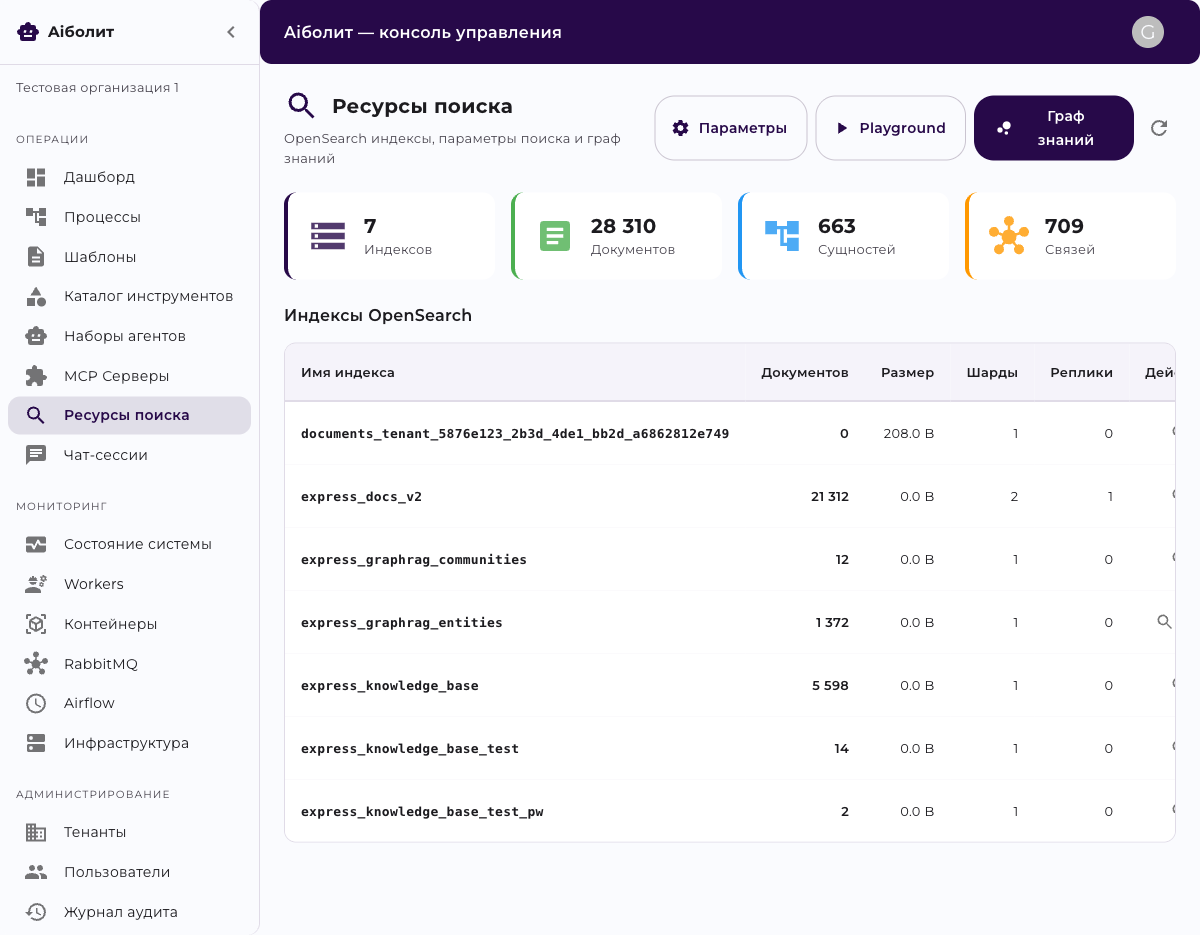Image resolution: width=1200 pixels, height=935 pixels.
Task: Click the Дашборд grid icon in sidebar
Action: coord(36,177)
